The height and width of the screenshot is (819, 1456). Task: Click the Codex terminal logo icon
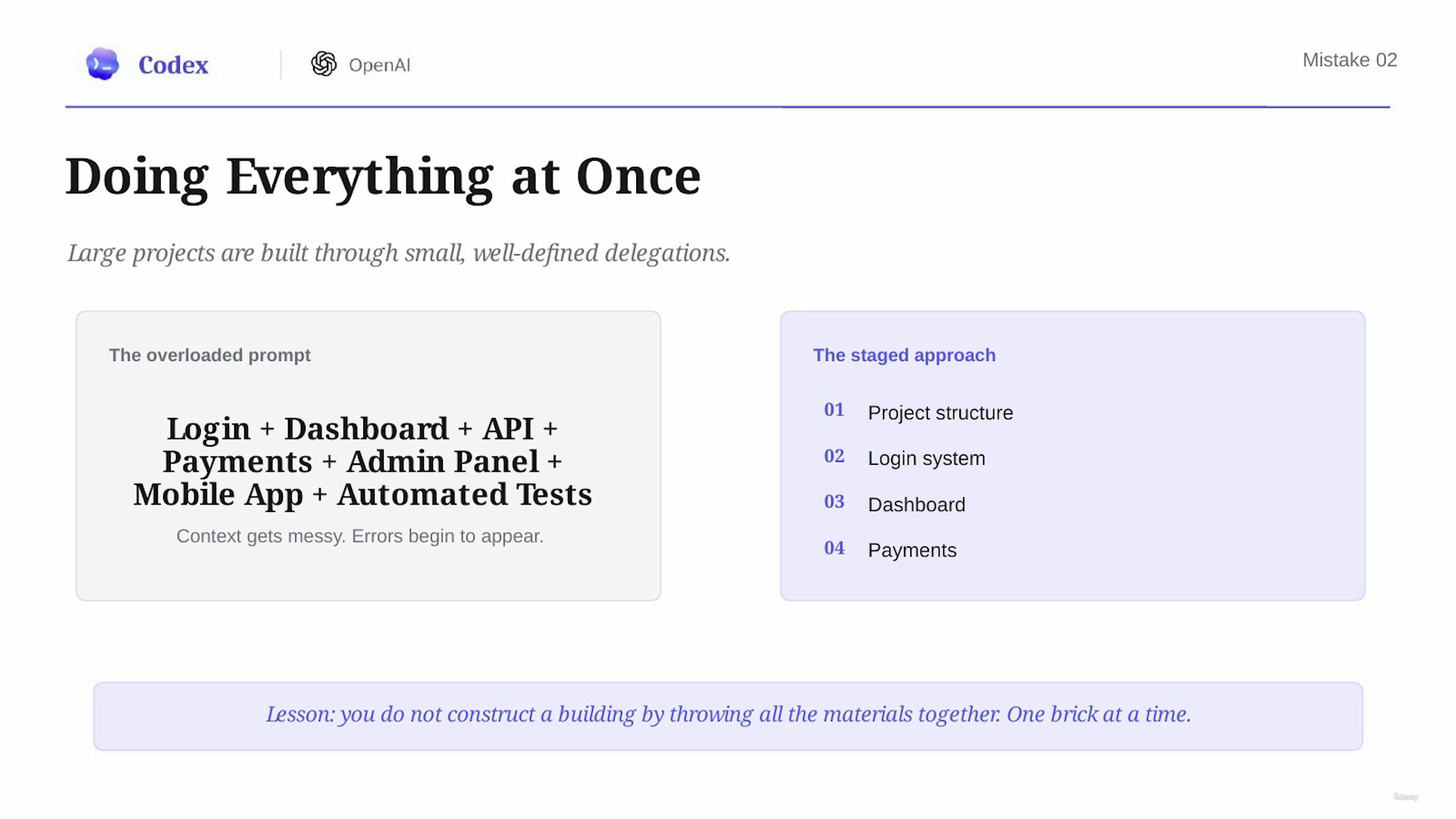pos(102,64)
